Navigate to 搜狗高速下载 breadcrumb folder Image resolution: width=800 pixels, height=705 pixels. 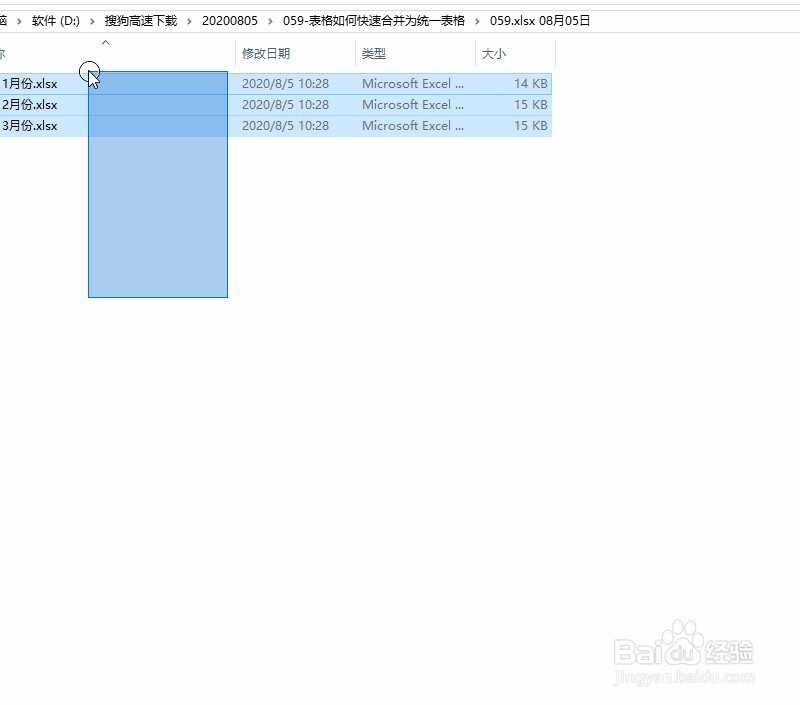click(x=141, y=21)
